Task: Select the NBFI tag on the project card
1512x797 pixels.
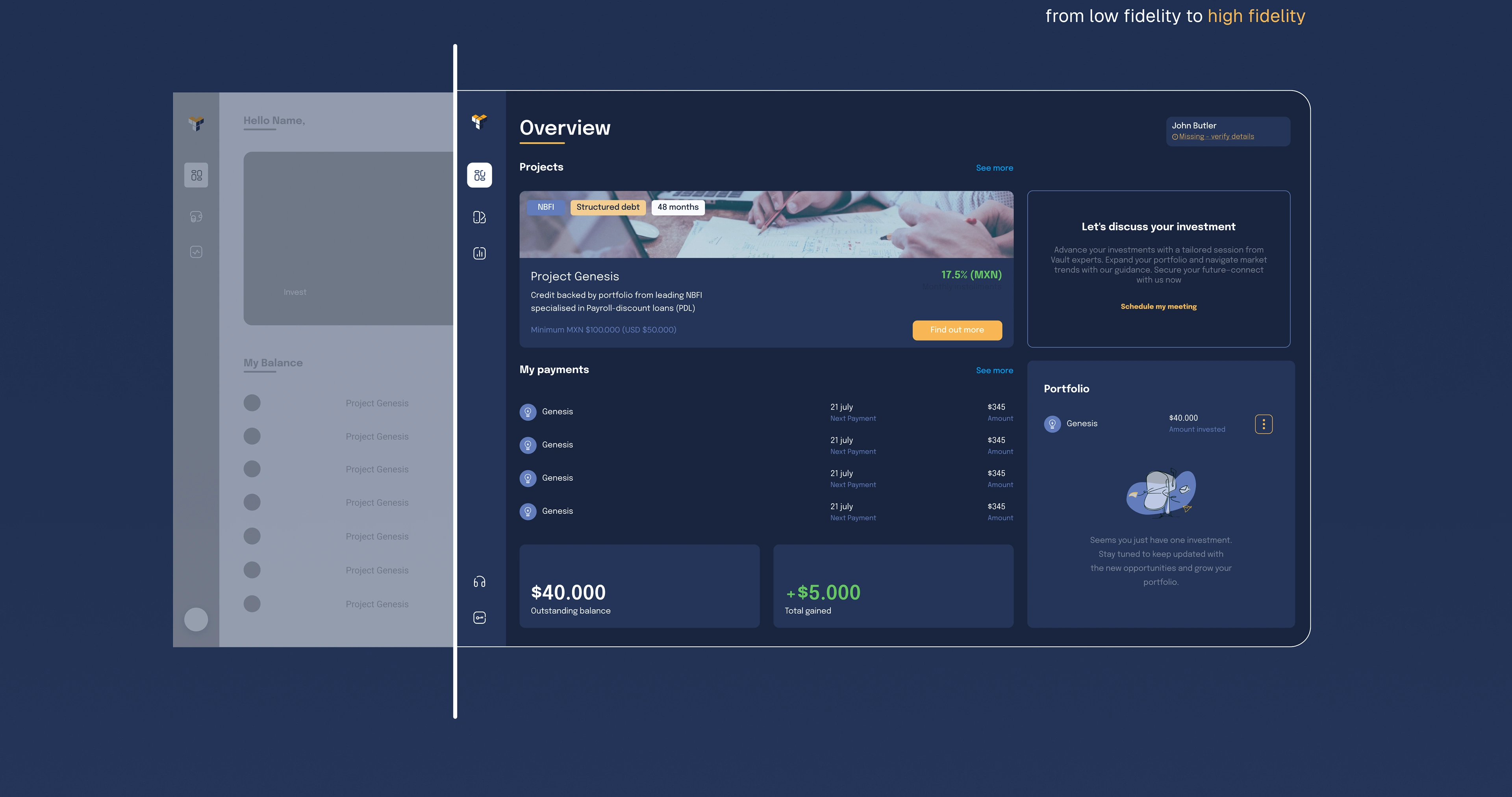Action: [545, 207]
